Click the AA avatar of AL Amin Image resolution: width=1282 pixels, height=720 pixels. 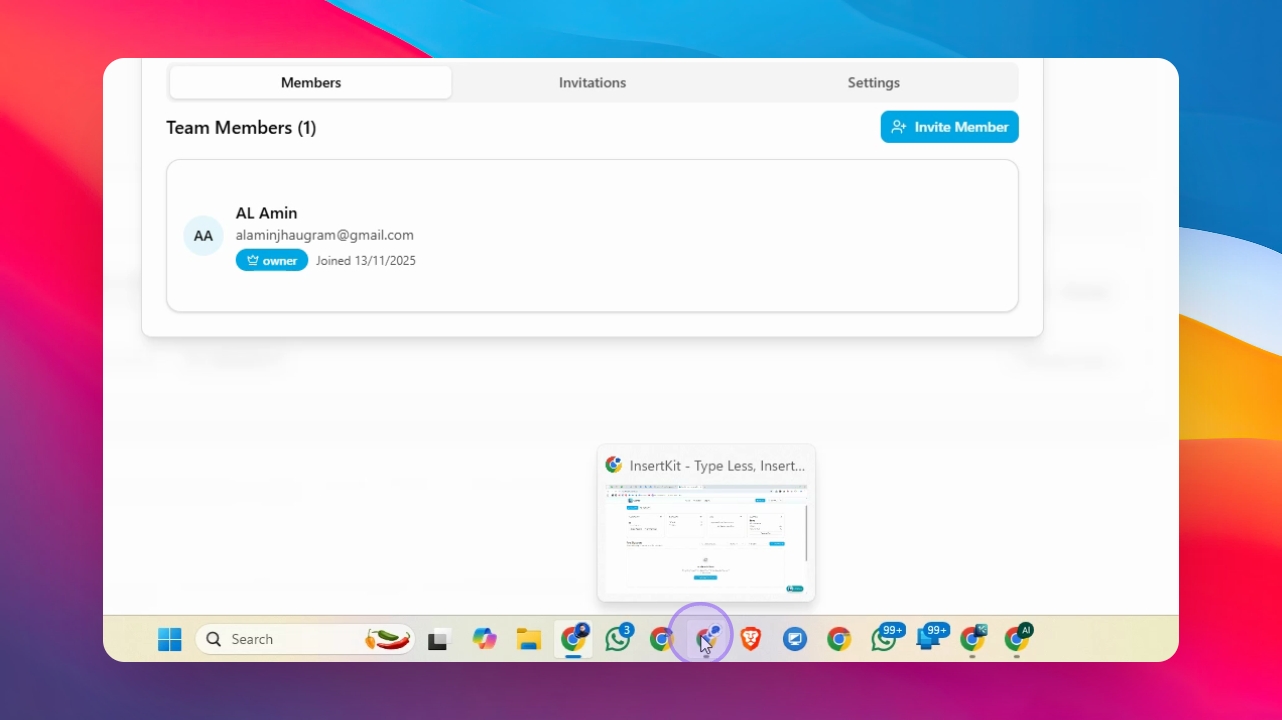(x=203, y=236)
